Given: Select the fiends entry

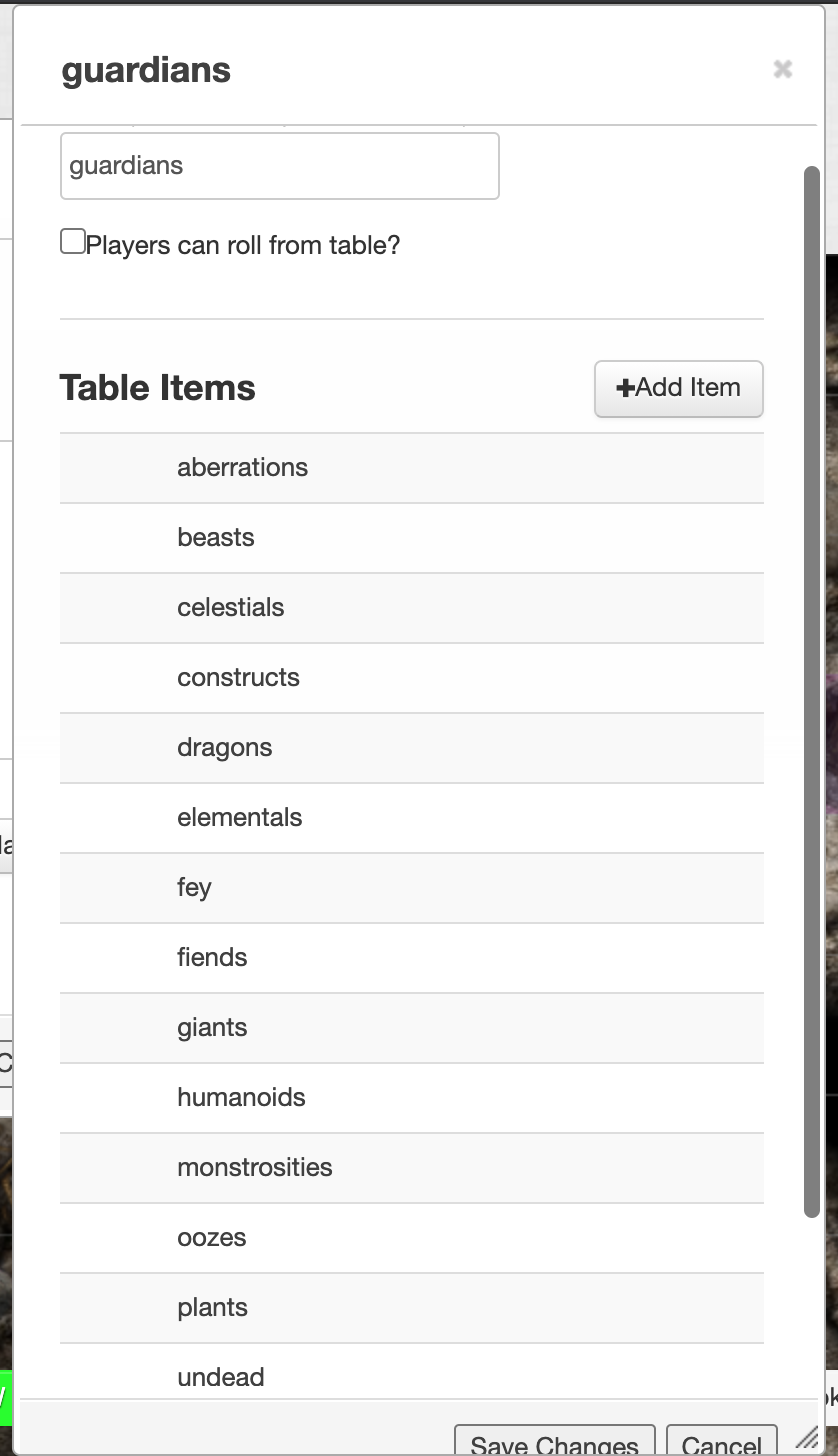Looking at the screenshot, I should click(412, 958).
